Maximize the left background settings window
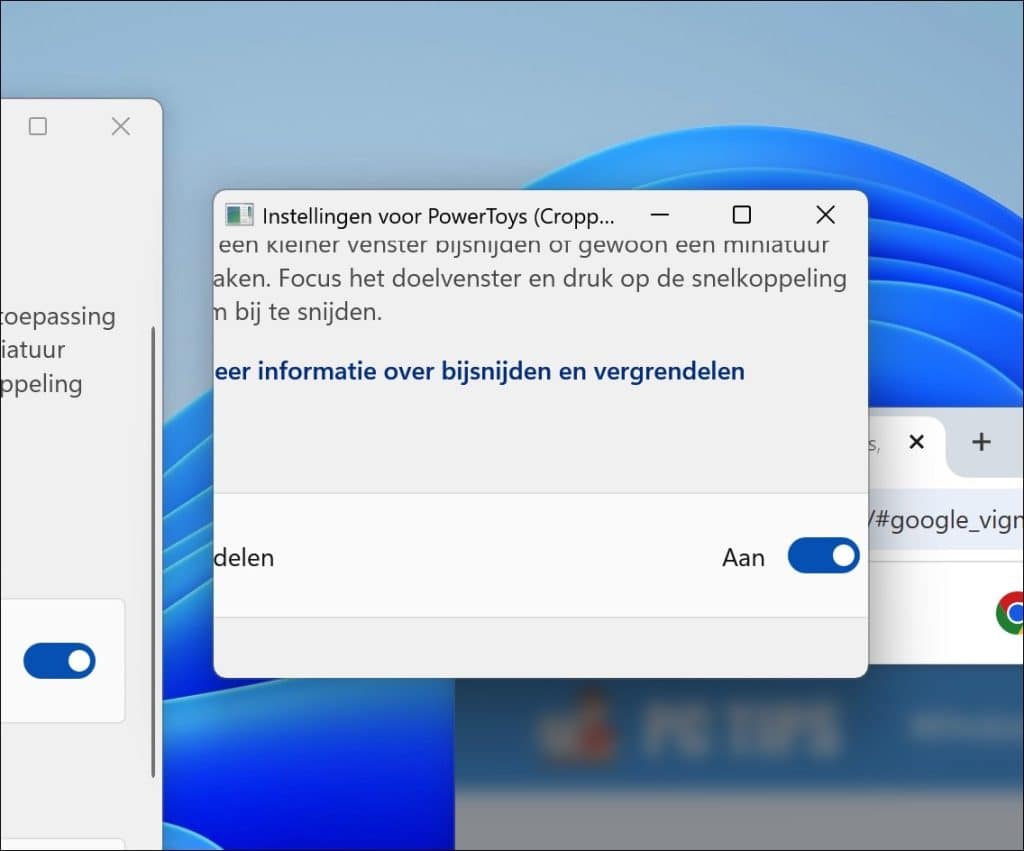The width and height of the screenshot is (1024, 851). (x=38, y=126)
